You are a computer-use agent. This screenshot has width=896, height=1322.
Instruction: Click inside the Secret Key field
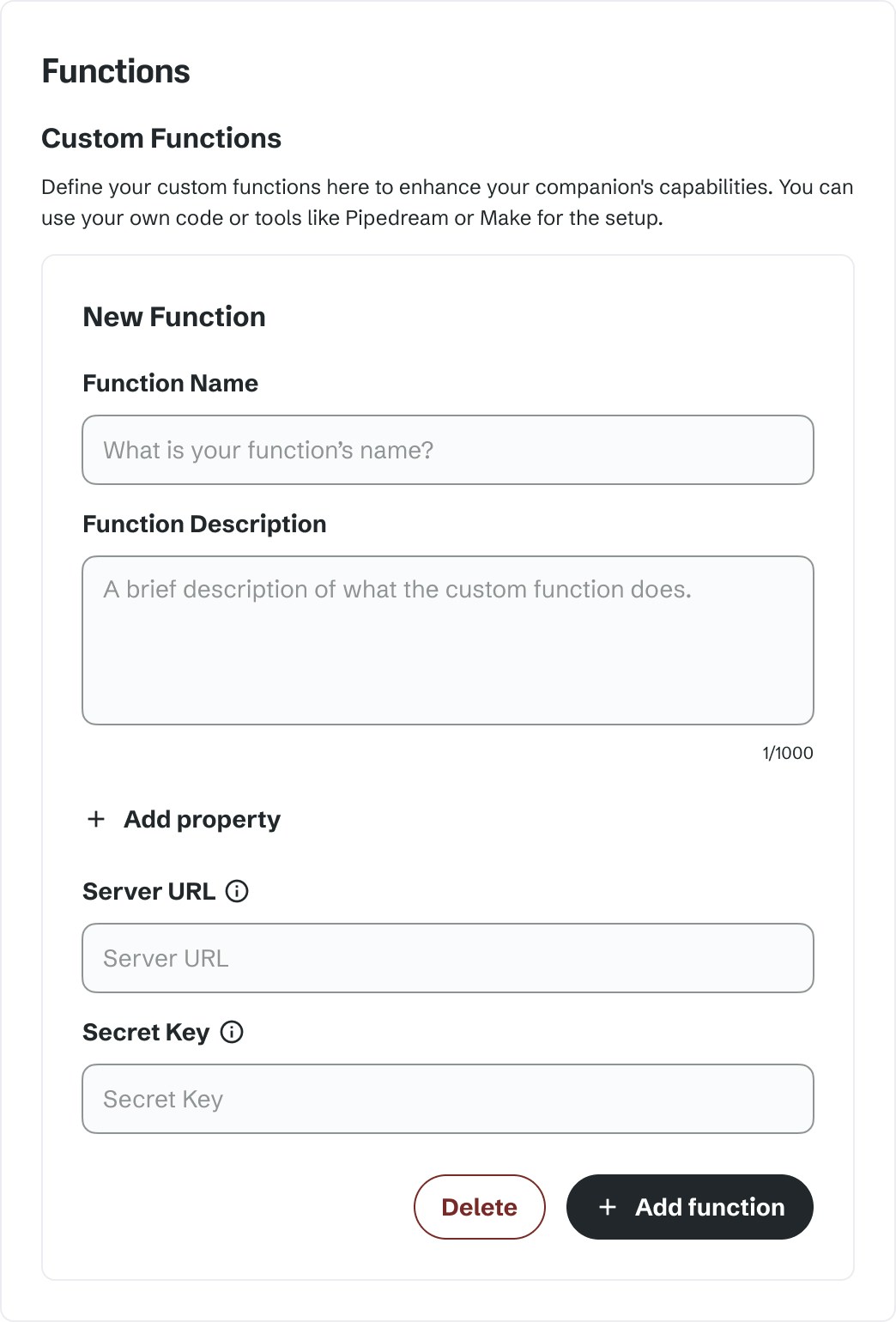click(x=447, y=1099)
